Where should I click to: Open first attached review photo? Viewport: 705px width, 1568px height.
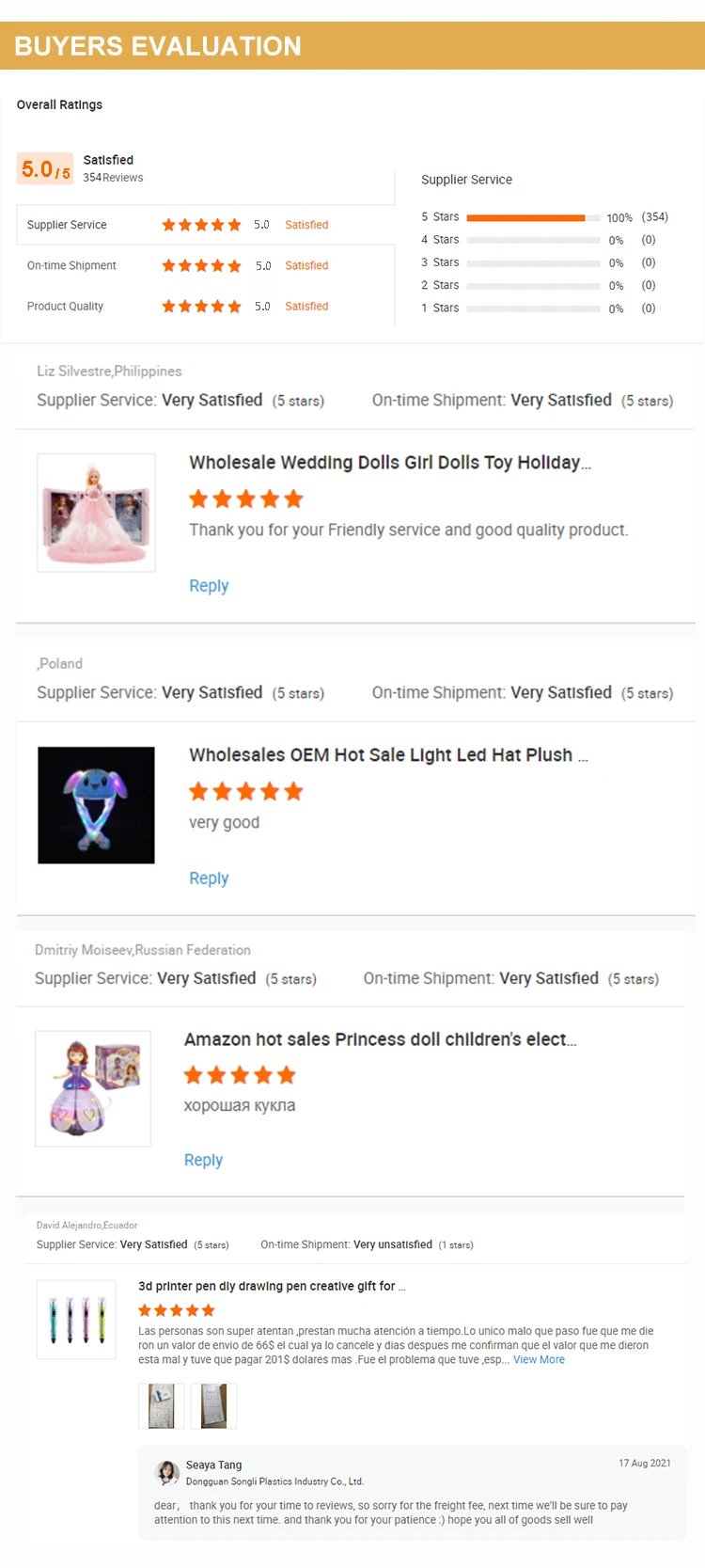pos(161,1405)
